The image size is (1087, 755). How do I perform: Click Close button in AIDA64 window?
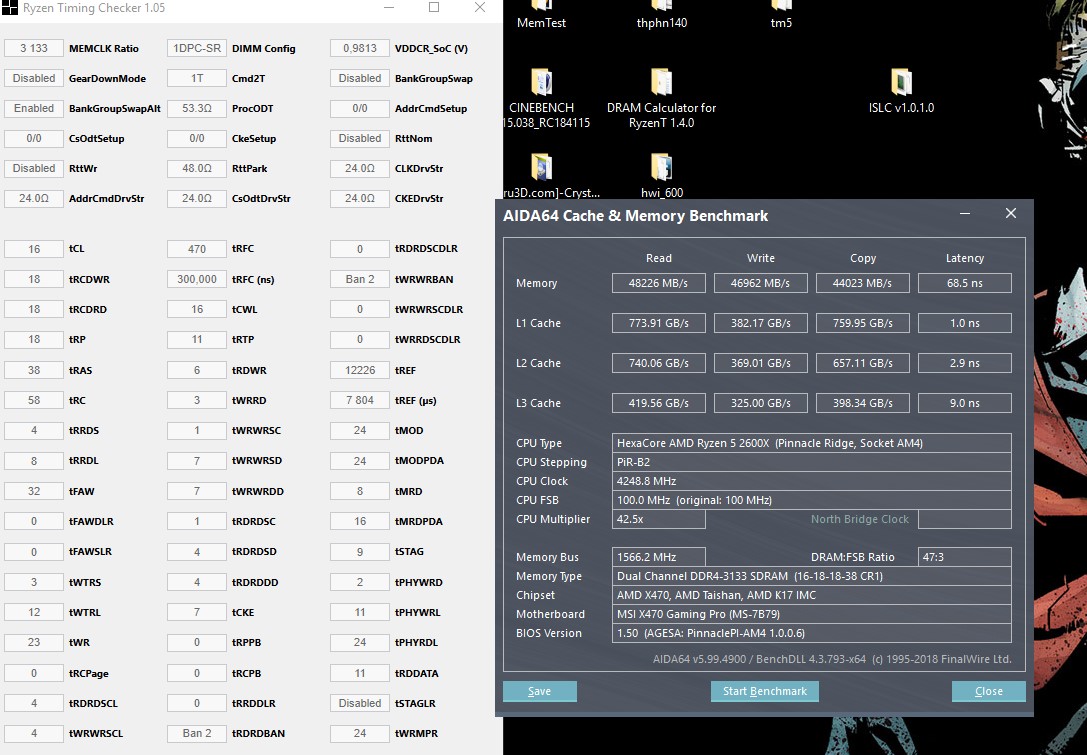pos(989,691)
